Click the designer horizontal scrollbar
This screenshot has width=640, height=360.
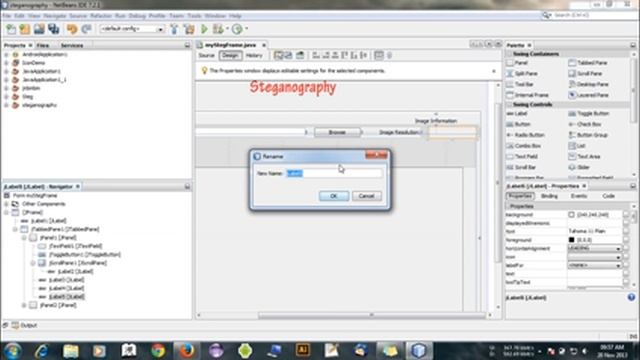[371, 315]
